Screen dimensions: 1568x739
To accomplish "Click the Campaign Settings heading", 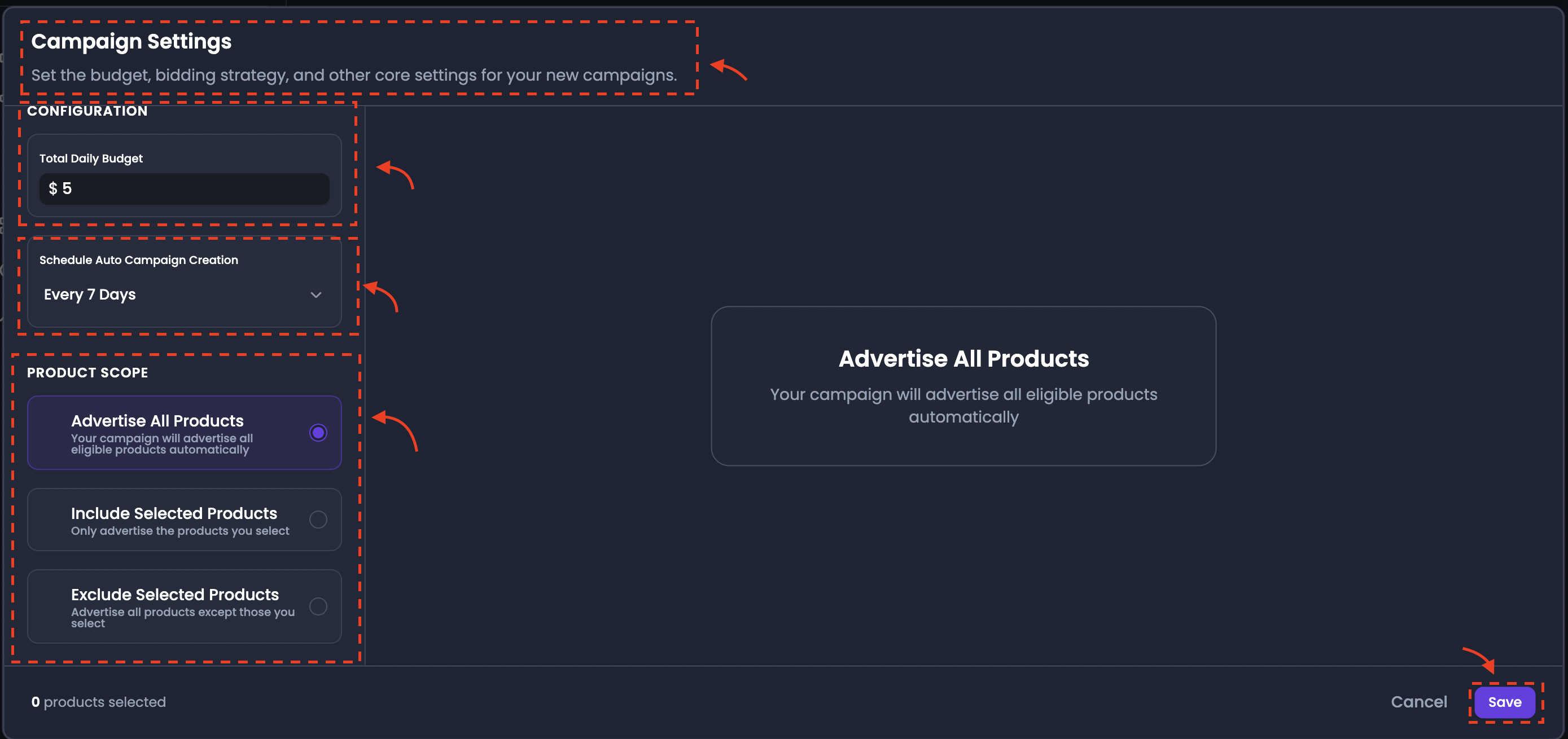I will click(132, 41).
